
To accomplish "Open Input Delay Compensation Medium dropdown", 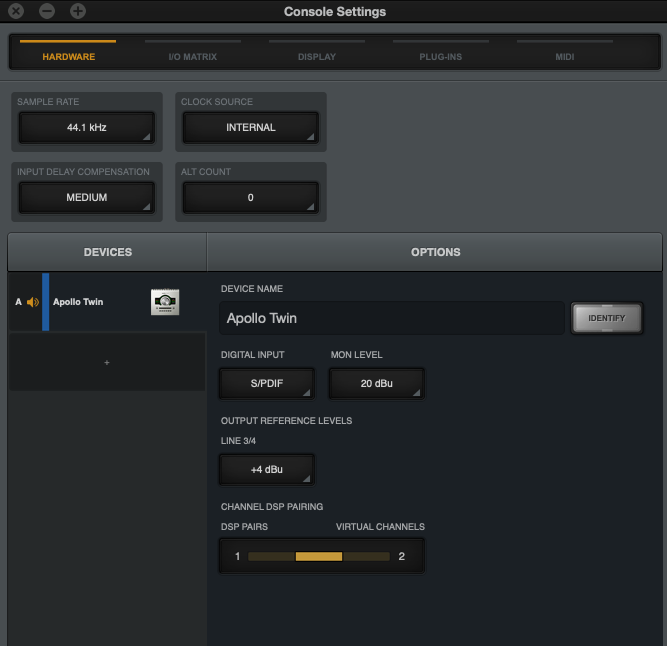I will [87, 198].
